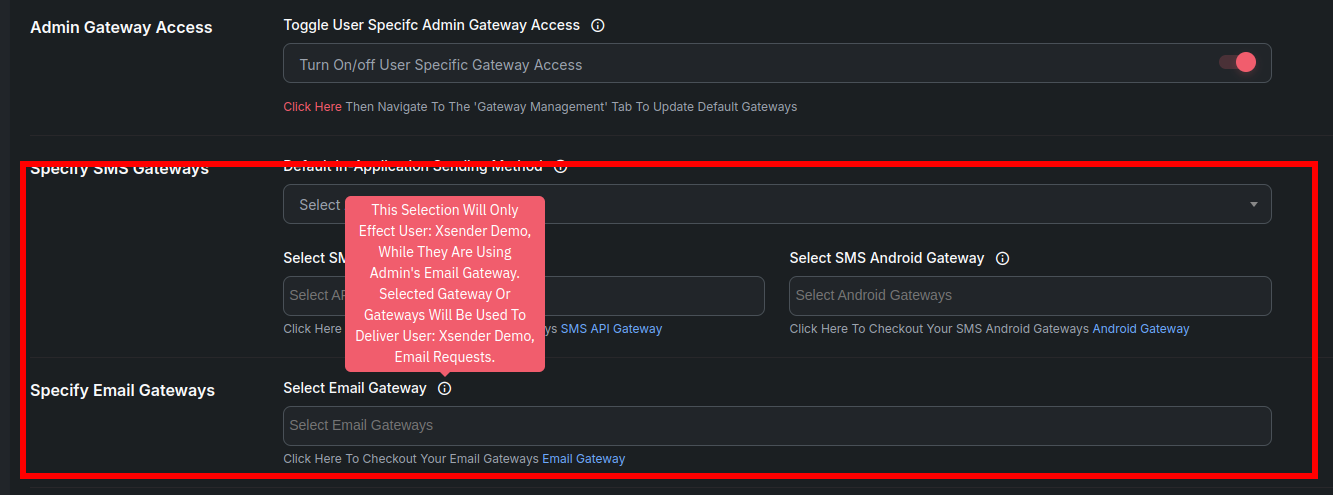Expand sending method dropdown via caret arrow

pos(1254,204)
